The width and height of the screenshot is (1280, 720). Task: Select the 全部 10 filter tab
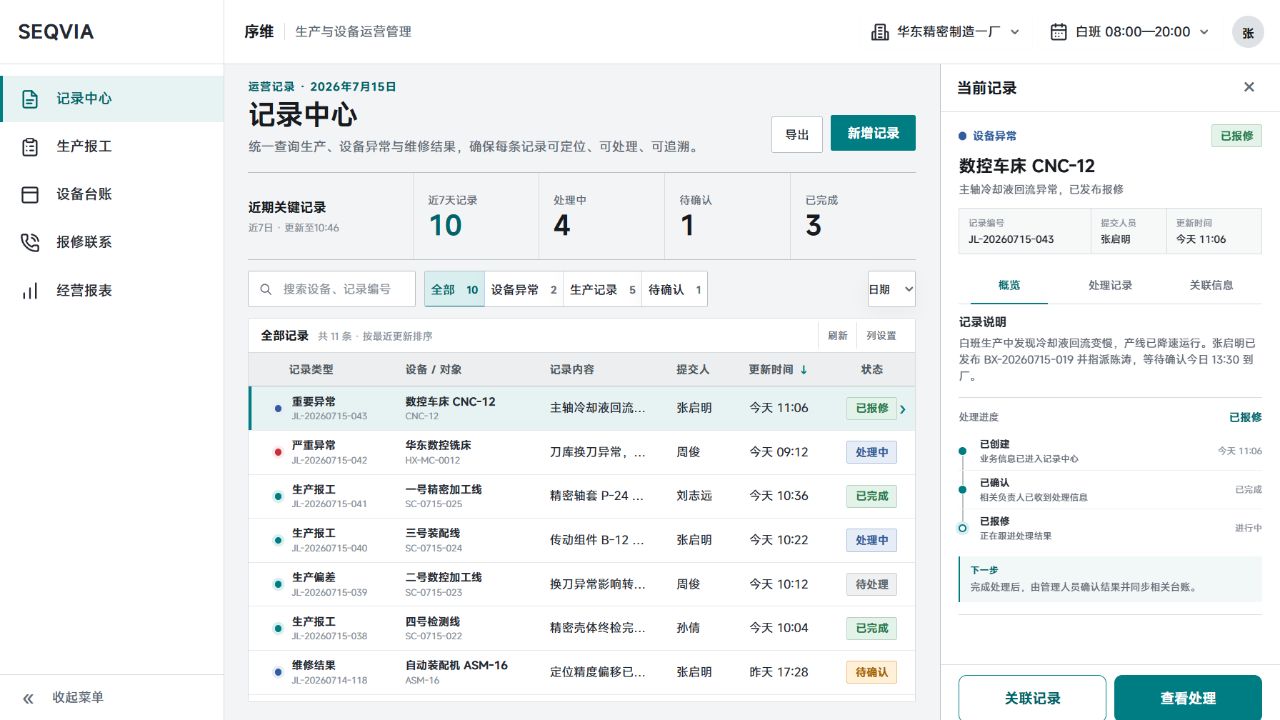(x=454, y=290)
